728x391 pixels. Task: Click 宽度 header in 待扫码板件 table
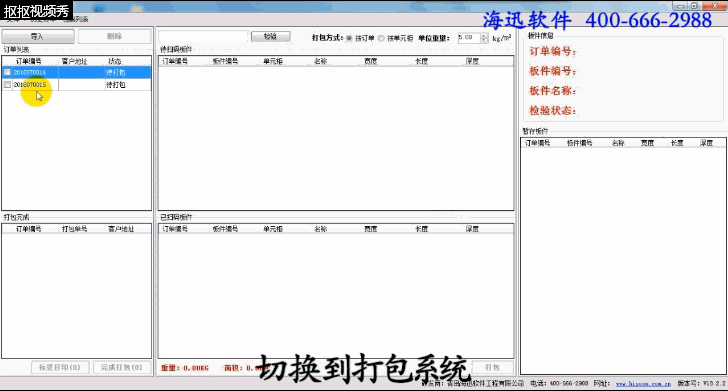coord(370,61)
